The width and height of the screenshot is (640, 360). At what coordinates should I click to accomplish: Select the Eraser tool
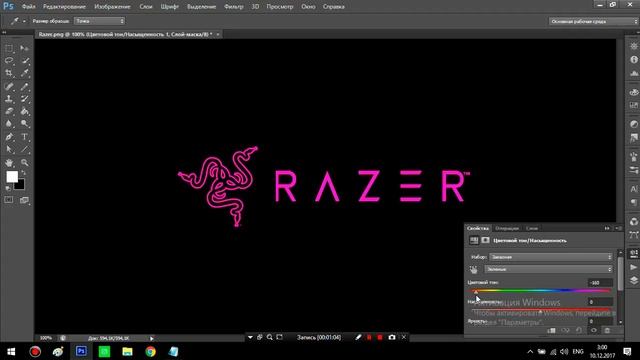[x=9, y=111]
